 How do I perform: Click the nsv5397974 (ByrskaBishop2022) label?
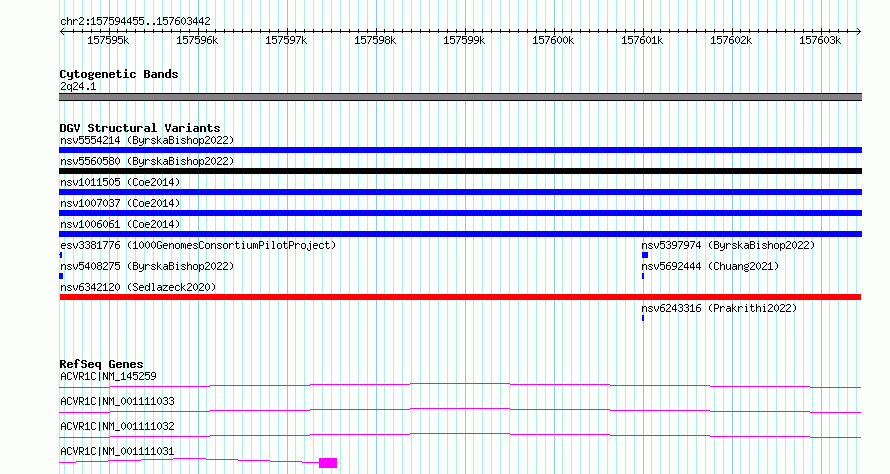tap(728, 245)
